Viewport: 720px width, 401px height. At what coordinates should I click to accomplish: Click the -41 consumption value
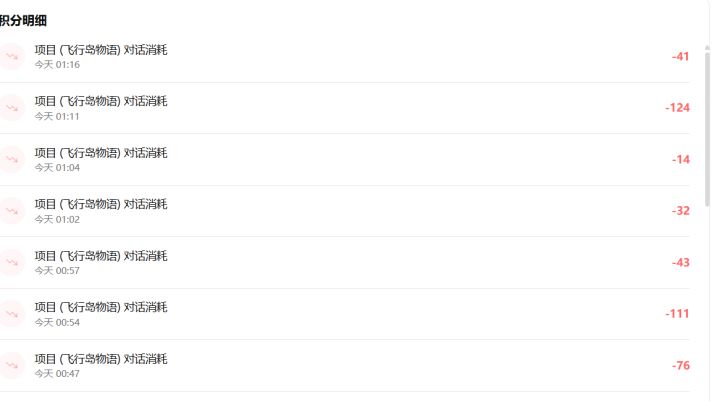click(x=681, y=56)
